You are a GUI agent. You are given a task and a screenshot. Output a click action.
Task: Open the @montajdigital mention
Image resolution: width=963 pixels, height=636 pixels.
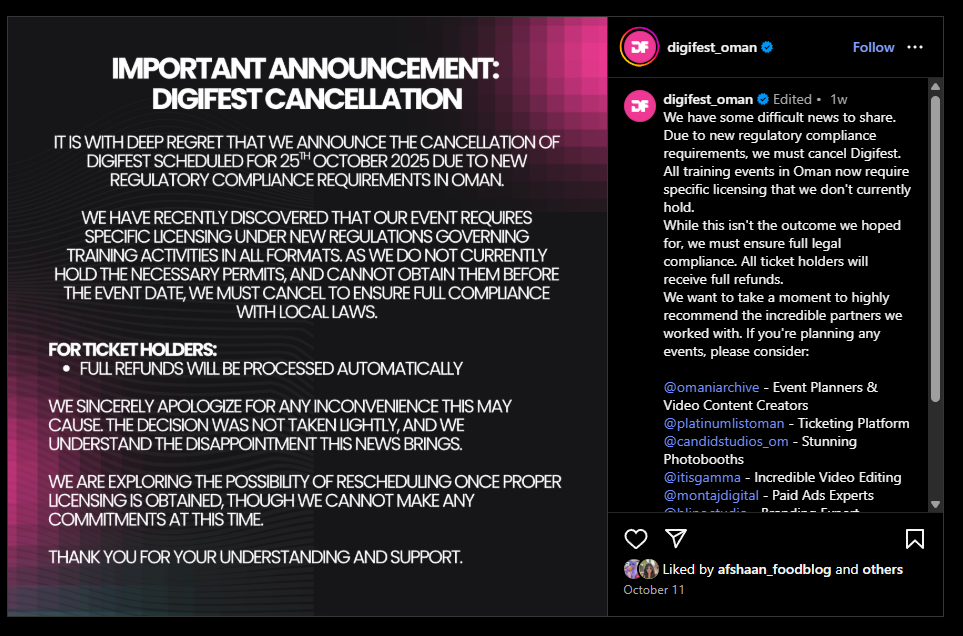coord(712,495)
